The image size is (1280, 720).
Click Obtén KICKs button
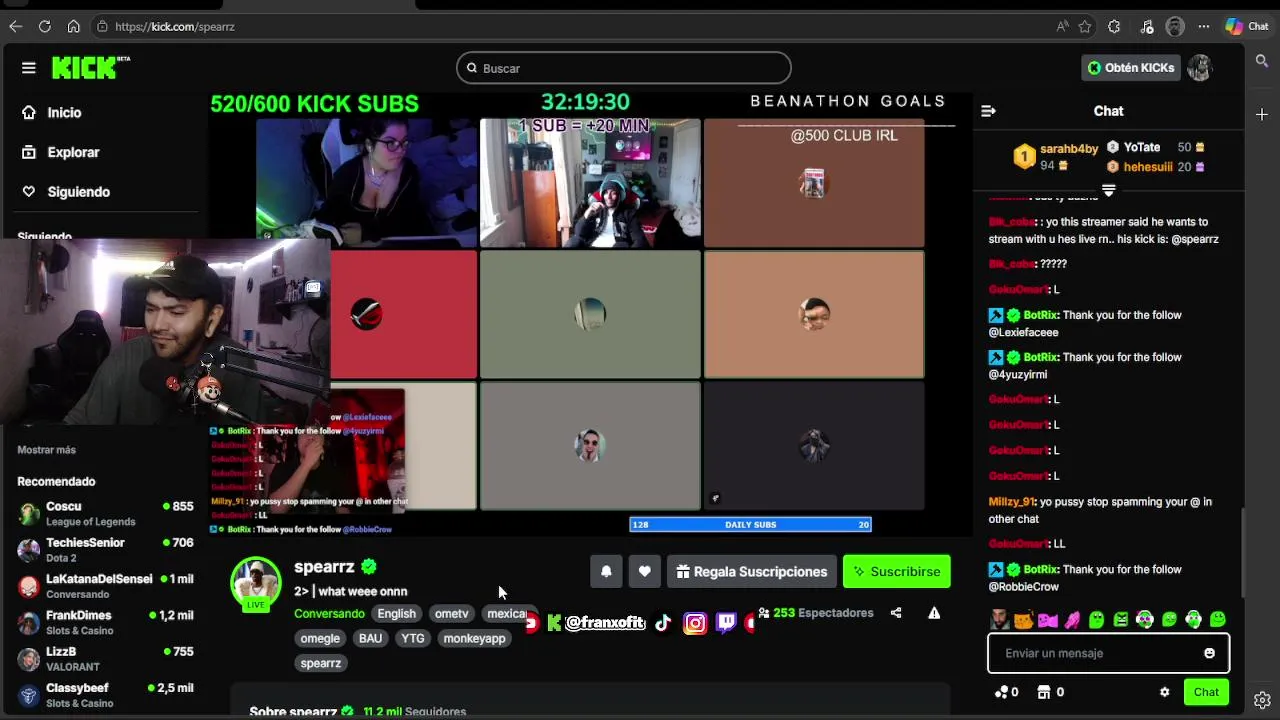[x=1131, y=68]
